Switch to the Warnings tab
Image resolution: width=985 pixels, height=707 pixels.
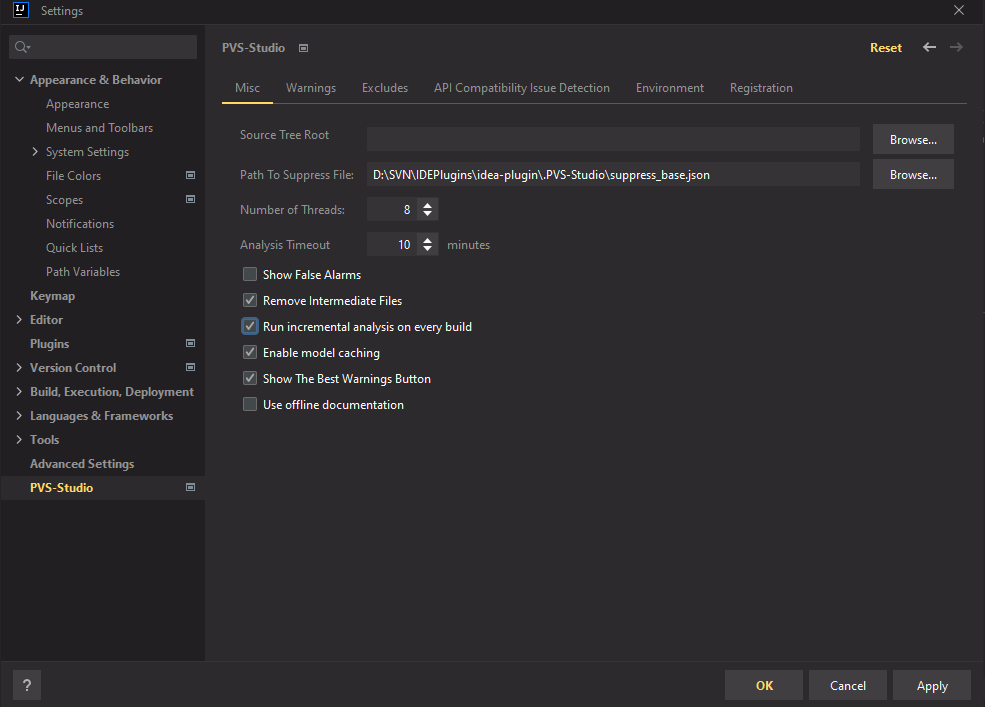tap(310, 88)
